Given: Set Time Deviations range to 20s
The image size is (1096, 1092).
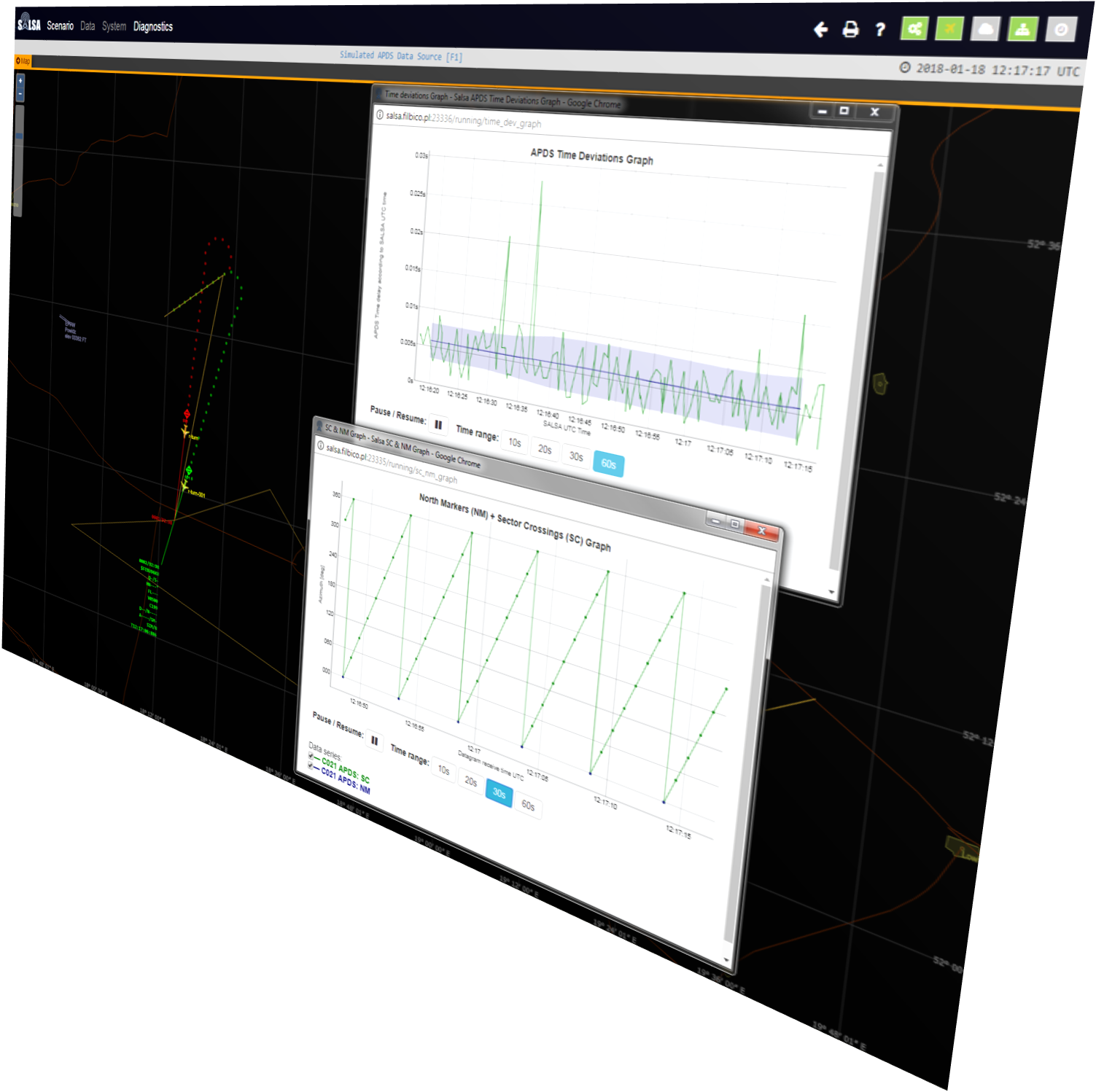Looking at the screenshot, I should [545, 449].
